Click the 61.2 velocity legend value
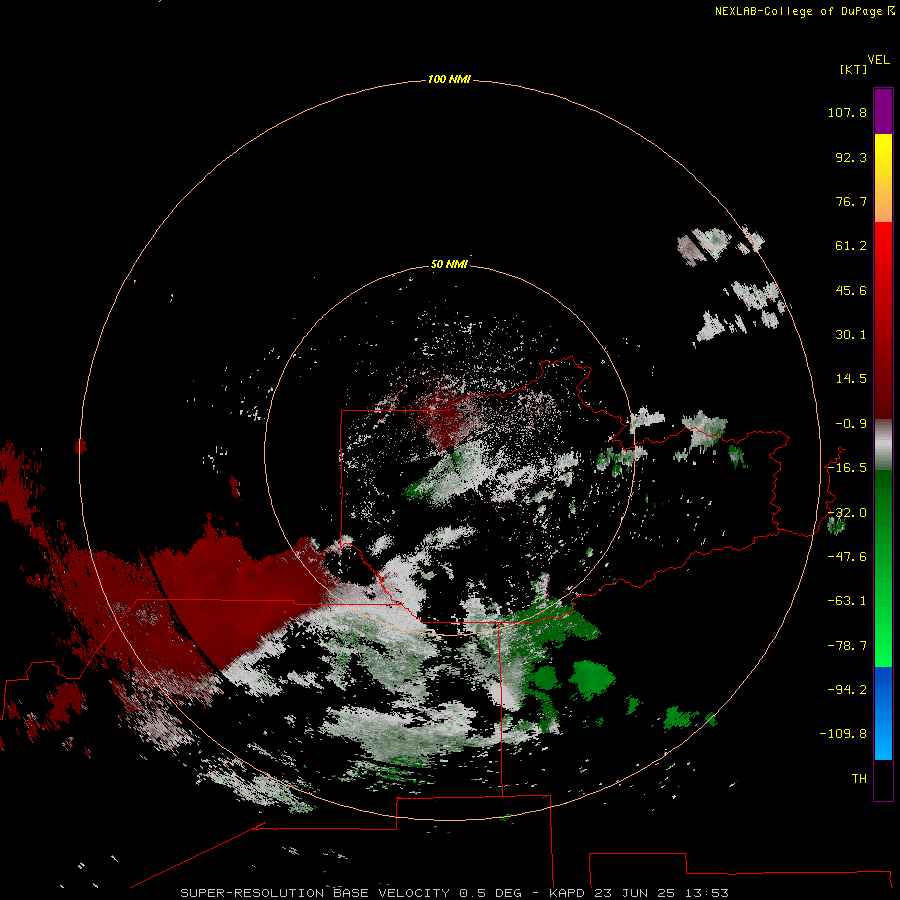Image resolution: width=900 pixels, height=900 pixels. [851, 246]
